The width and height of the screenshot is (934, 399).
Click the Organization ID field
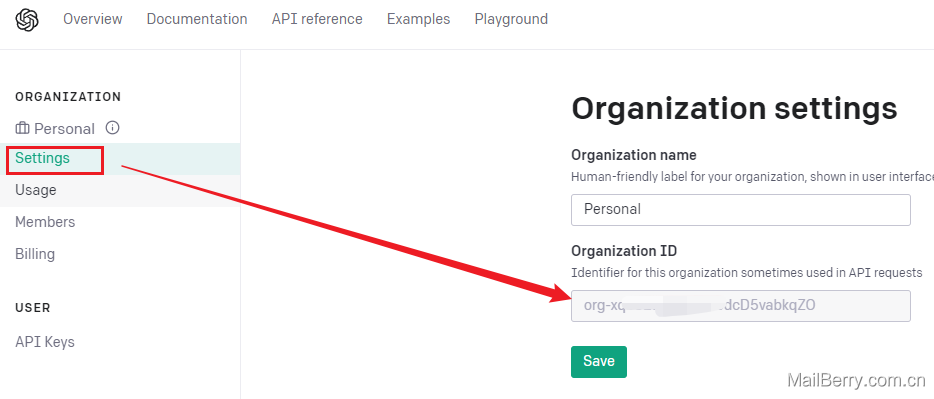pos(740,306)
